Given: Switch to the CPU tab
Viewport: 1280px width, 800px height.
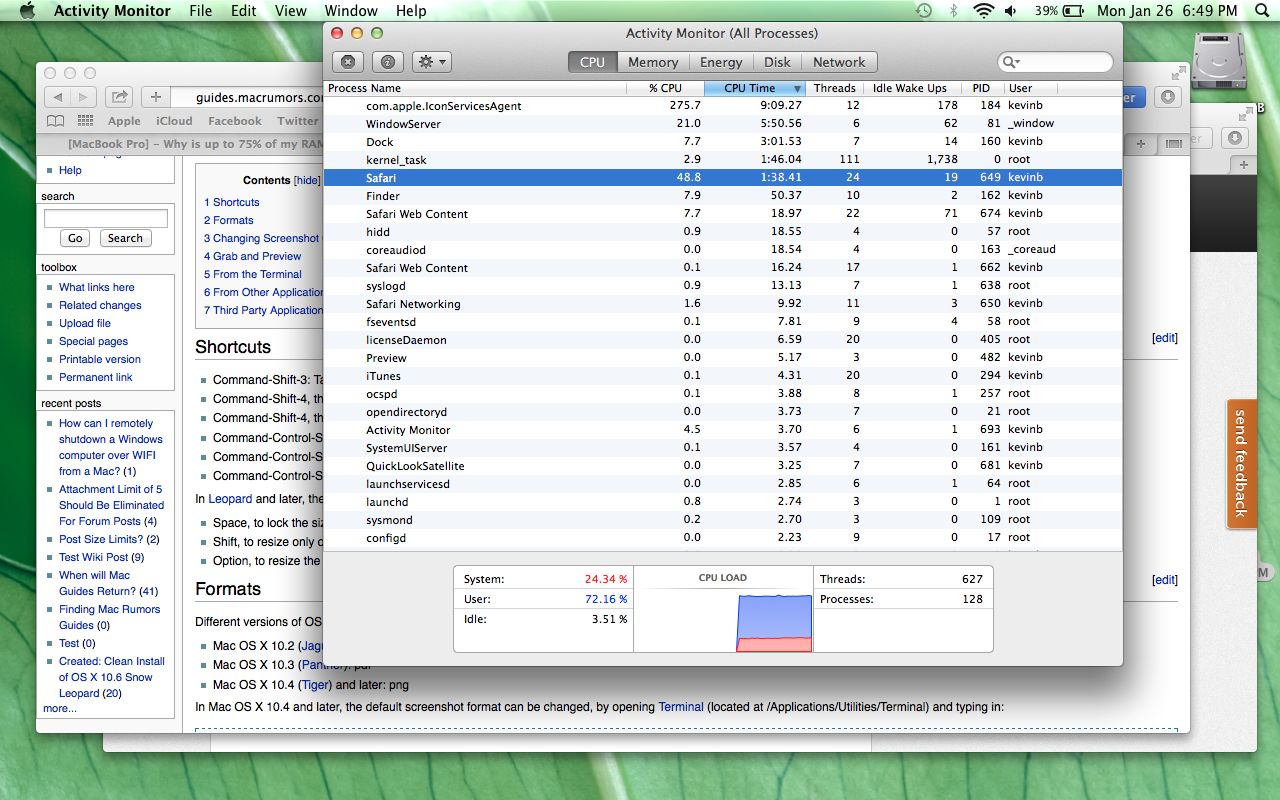Looking at the screenshot, I should (592, 62).
